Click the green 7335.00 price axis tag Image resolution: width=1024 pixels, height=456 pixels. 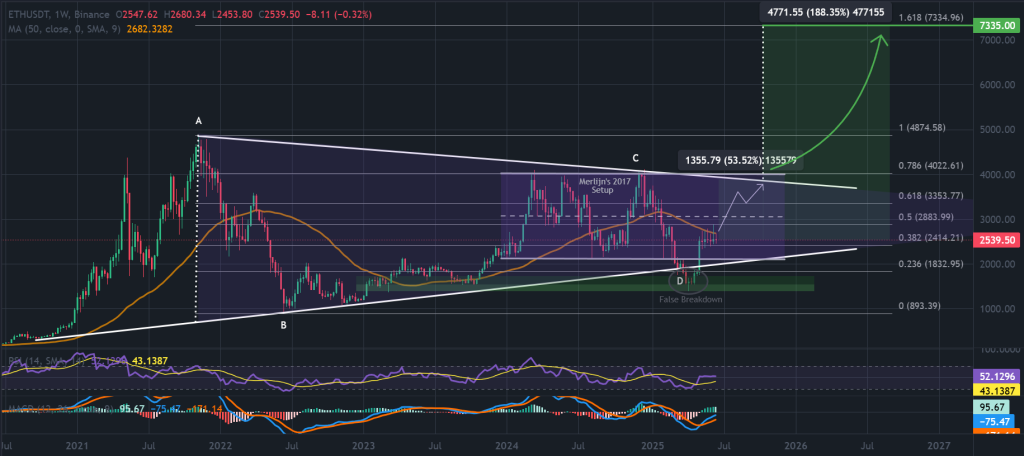[997, 23]
